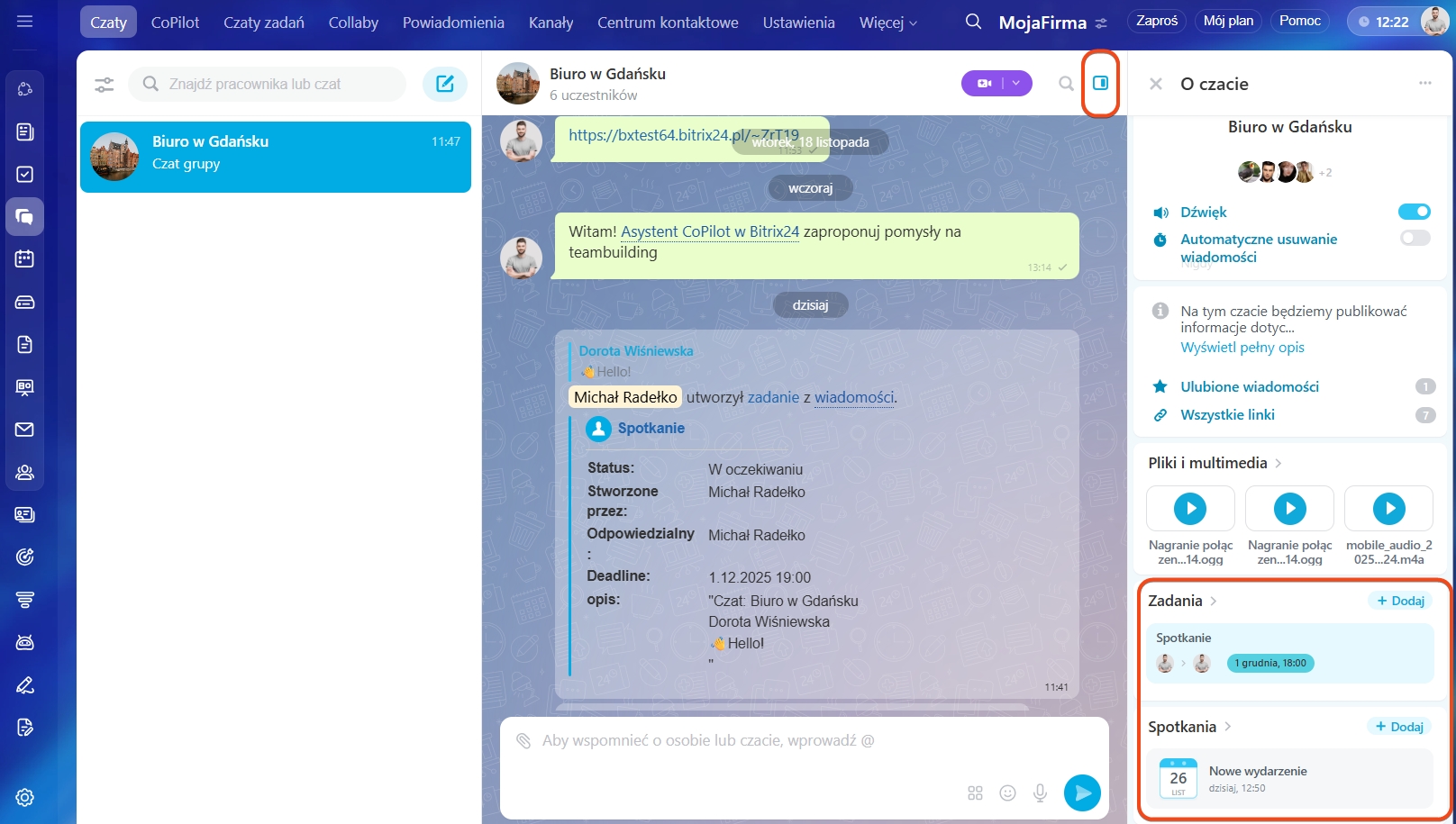The width and height of the screenshot is (1456, 824).
Task: Select the Biuro w Gdańsku chat in the list
Action: click(x=276, y=157)
